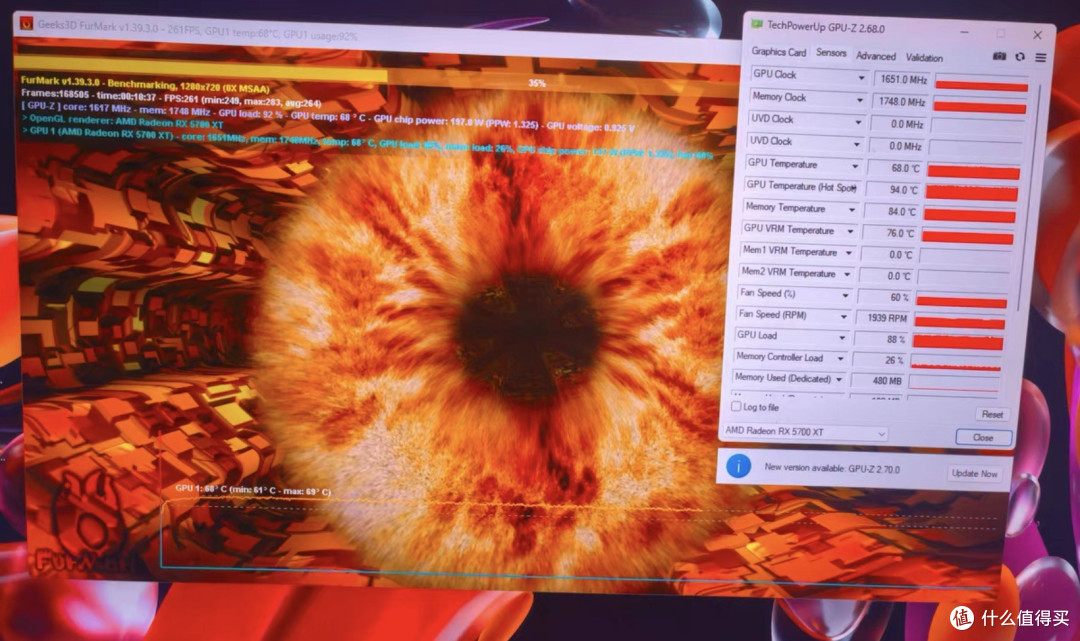Click the Reset button in GPU-Z
This screenshot has height=641, width=1080.
click(992, 414)
